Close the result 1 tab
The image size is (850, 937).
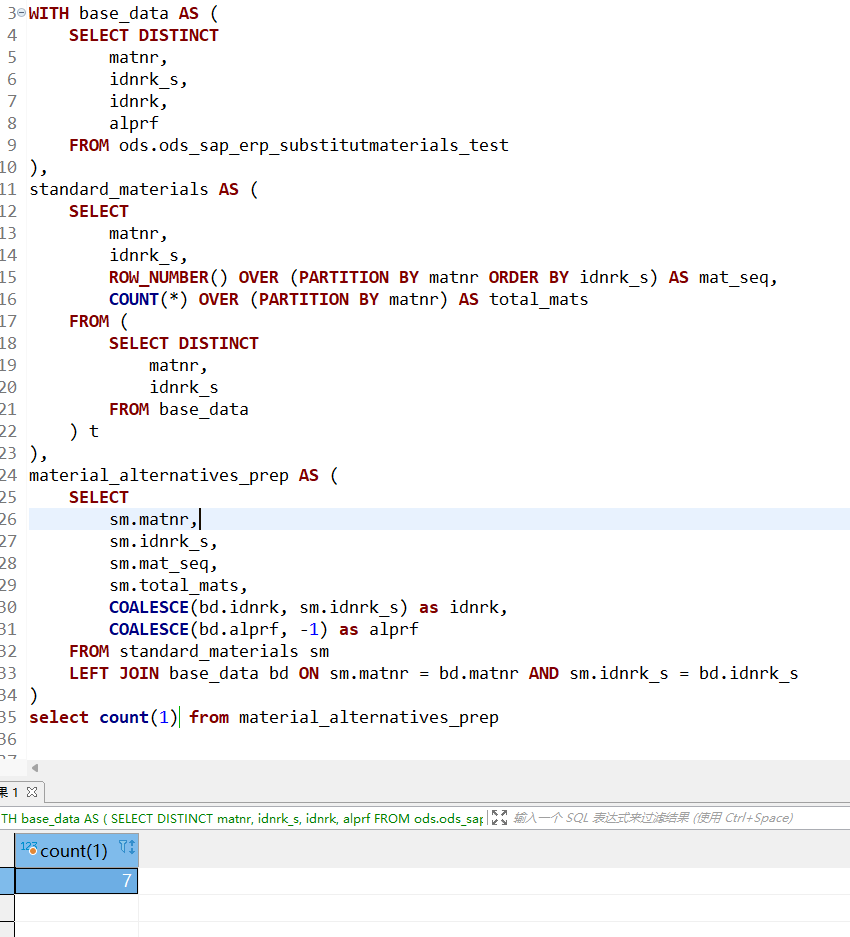[31, 792]
